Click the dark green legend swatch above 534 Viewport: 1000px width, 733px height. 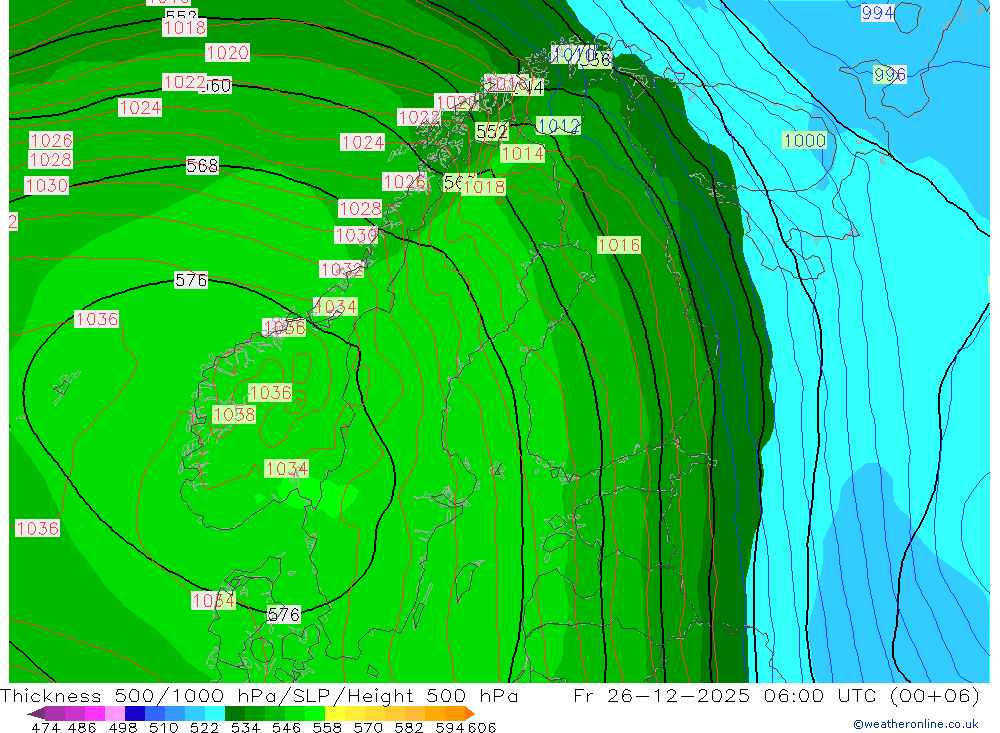[235, 713]
